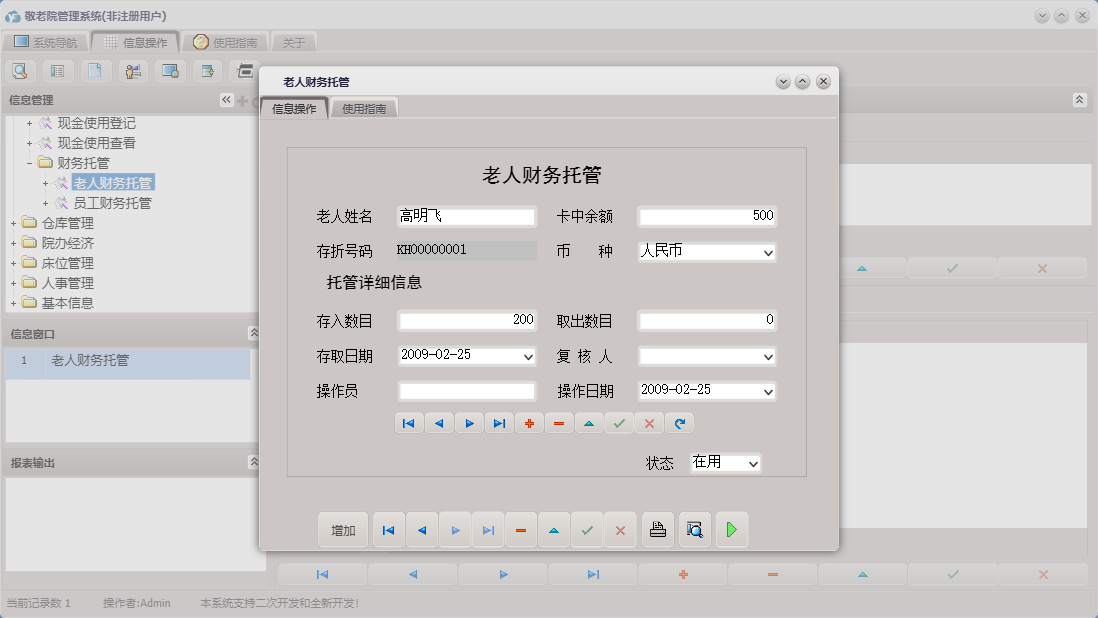Screen dimensions: 1098x618
Task: Expand the 仓库管理 folder in the sidebar
Action: tap(16, 222)
